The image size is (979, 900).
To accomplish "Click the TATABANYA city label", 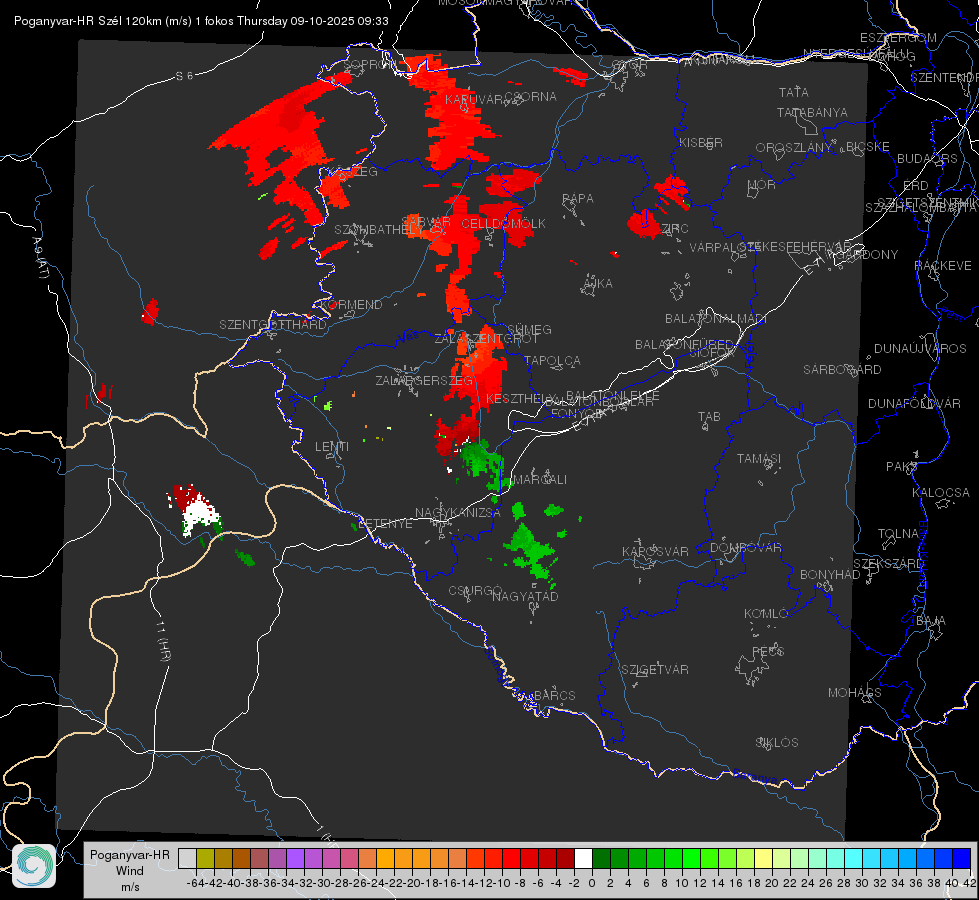I will tap(812, 112).
